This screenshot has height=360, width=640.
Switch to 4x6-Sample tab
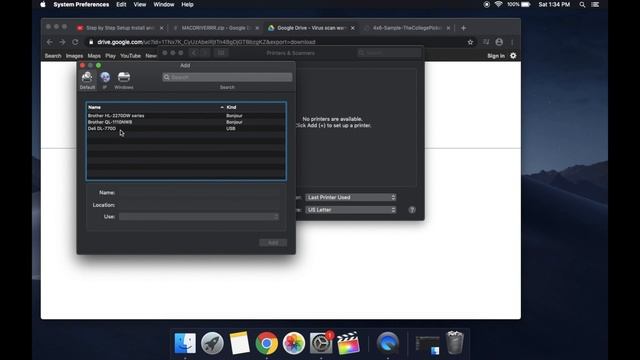point(407,28)
